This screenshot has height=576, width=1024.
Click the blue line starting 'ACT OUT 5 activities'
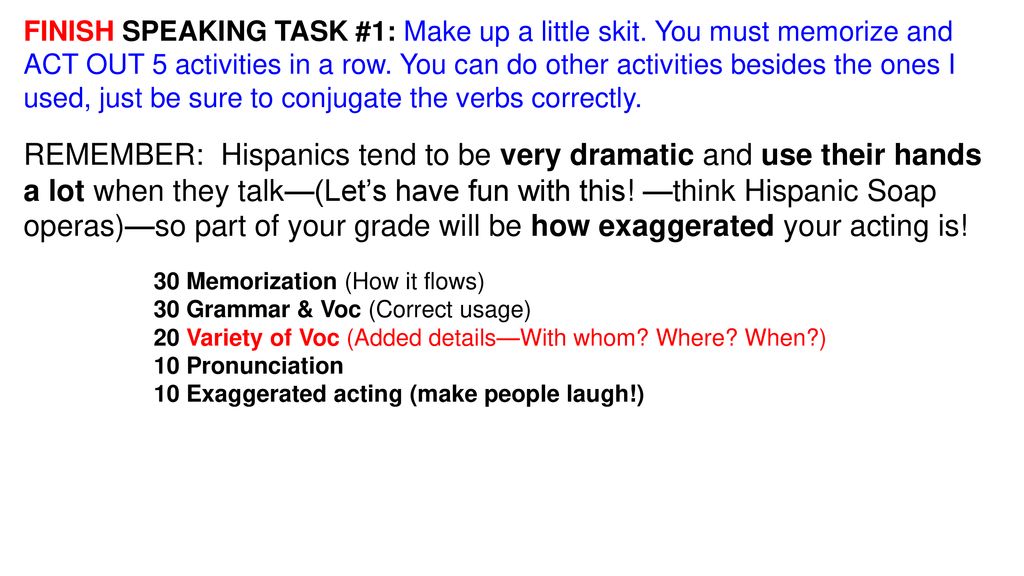tap(489, 65)
